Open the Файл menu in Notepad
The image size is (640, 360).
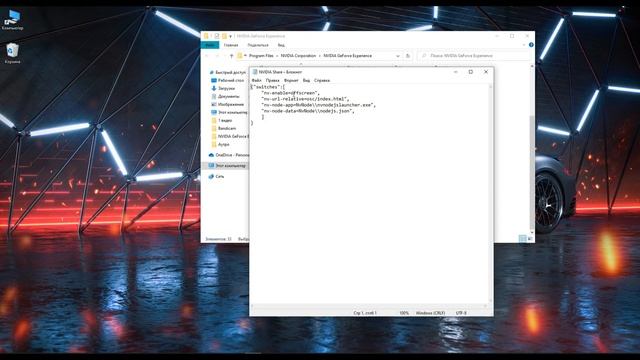coord(256,80)
